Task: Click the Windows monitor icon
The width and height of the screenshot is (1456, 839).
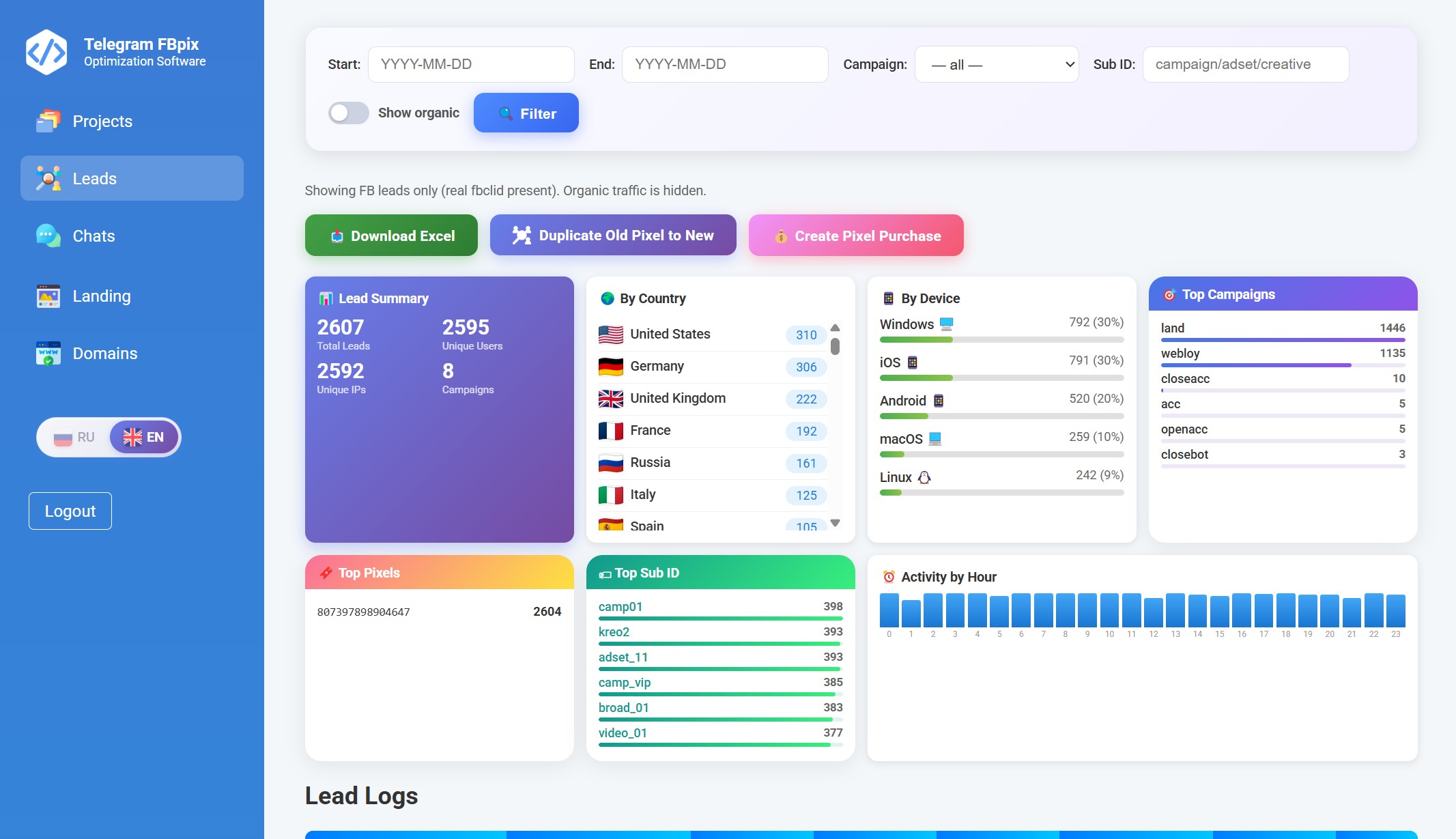Action: pos(946,324)
